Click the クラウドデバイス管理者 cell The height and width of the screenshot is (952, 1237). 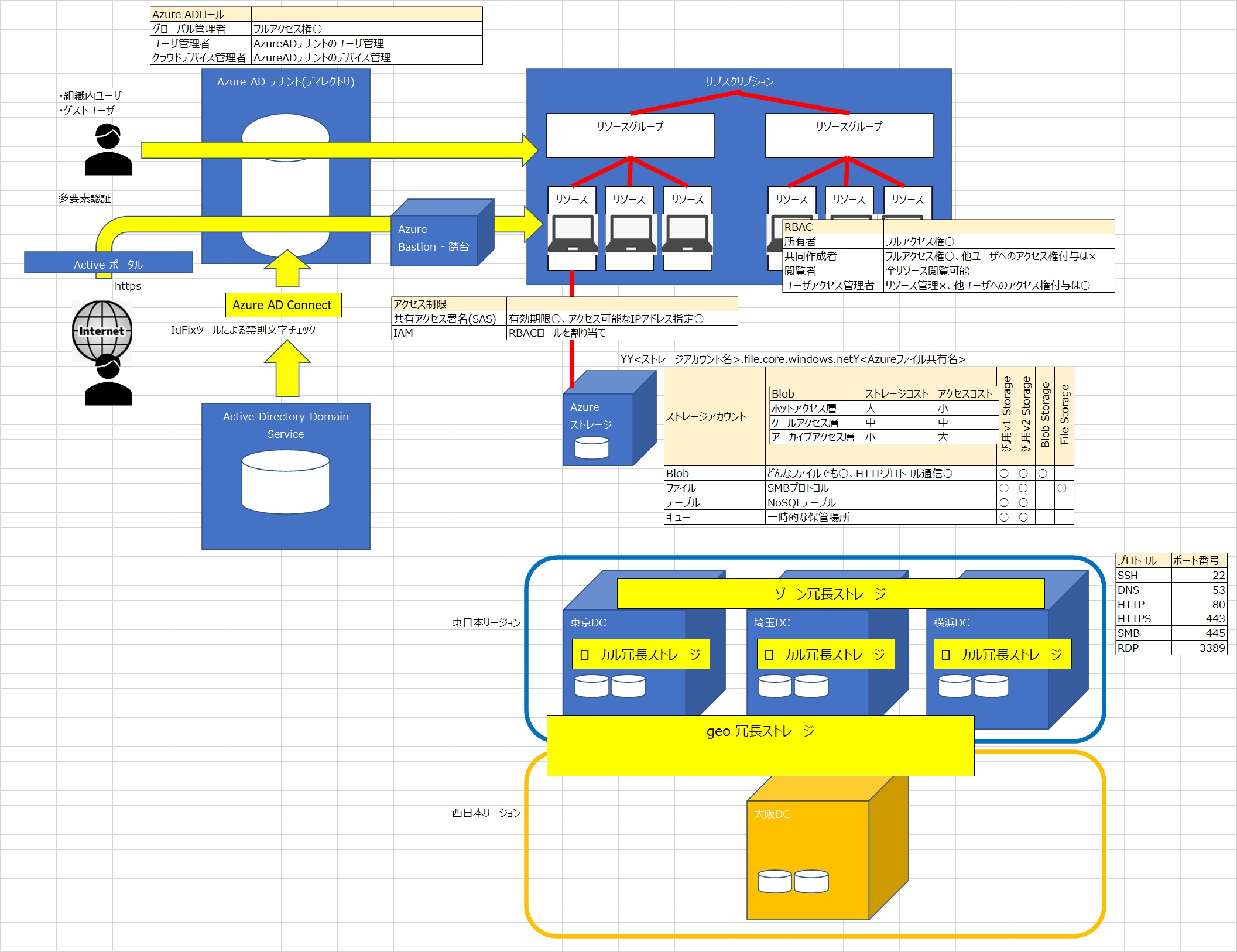(201, 57)
